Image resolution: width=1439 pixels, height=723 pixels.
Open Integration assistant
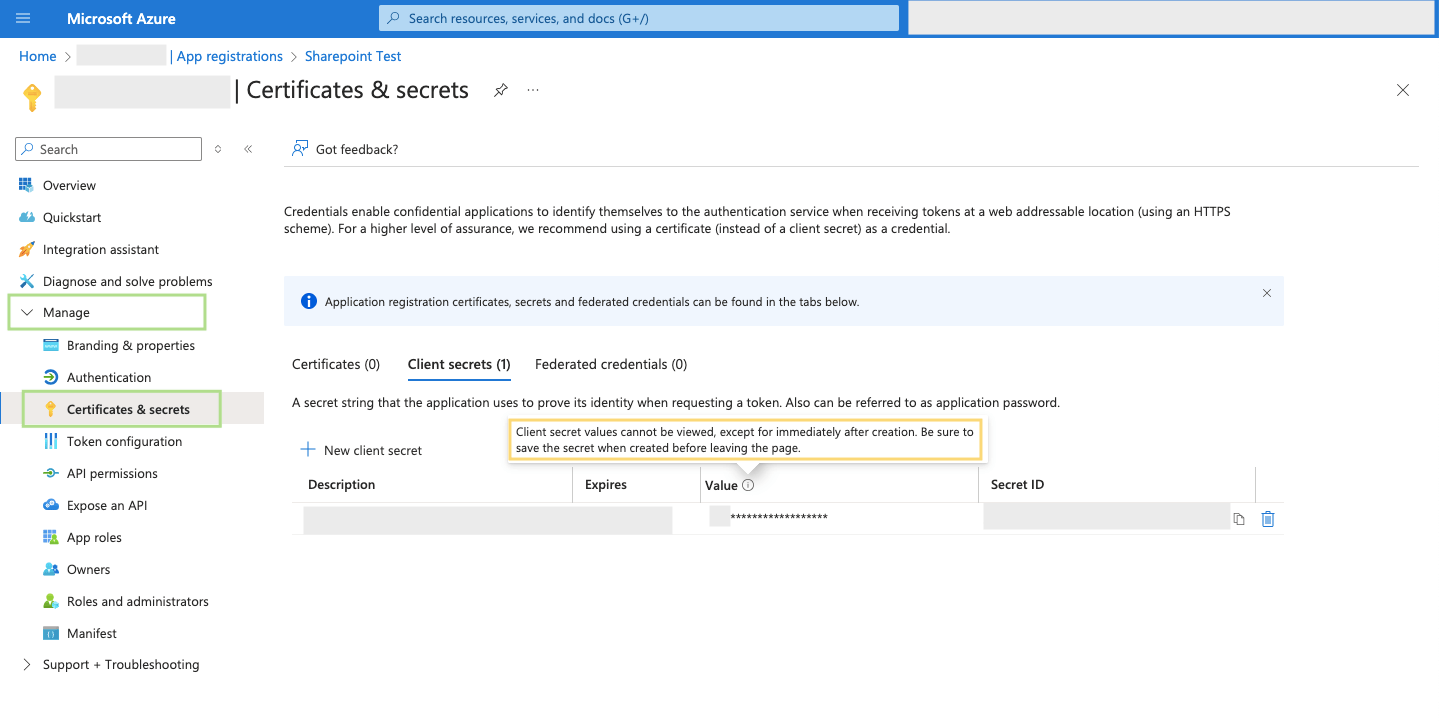coord(101,249)
